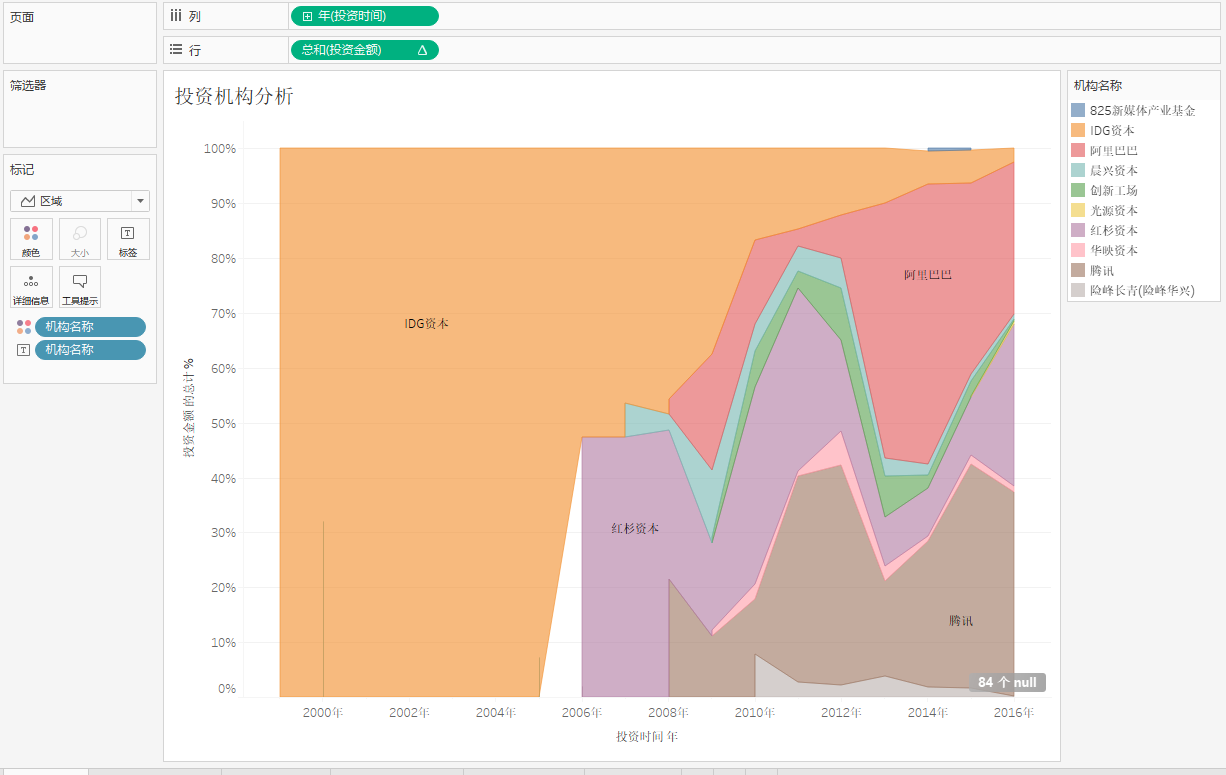Click the 阿里巴巴 label inside the chart
The width and height of the screenshot is (1226, 775).
928,274
